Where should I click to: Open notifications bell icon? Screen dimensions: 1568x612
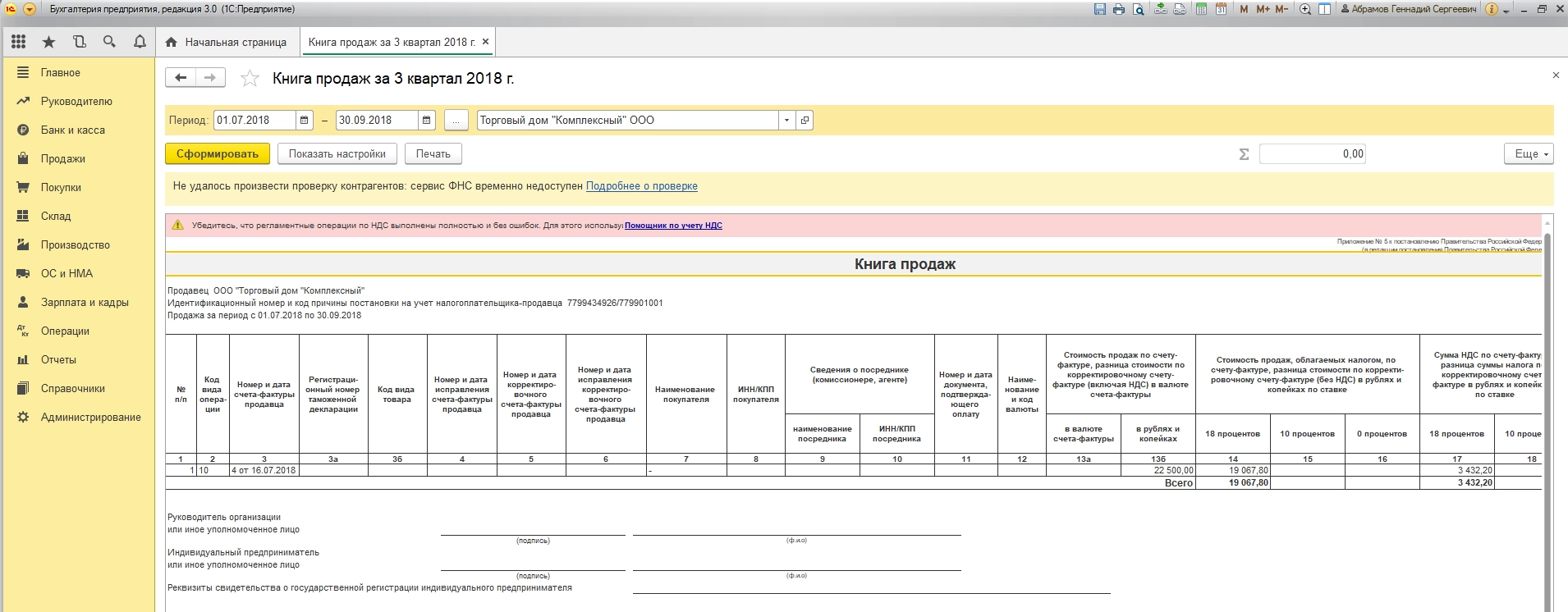(x=140, y=42)
